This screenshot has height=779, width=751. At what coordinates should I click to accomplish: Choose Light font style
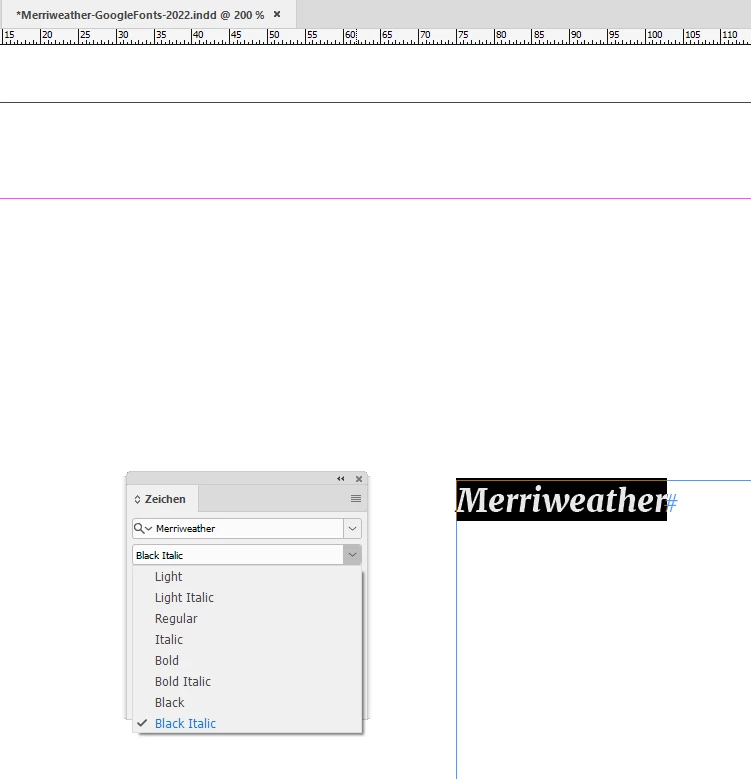click(247, 576)
